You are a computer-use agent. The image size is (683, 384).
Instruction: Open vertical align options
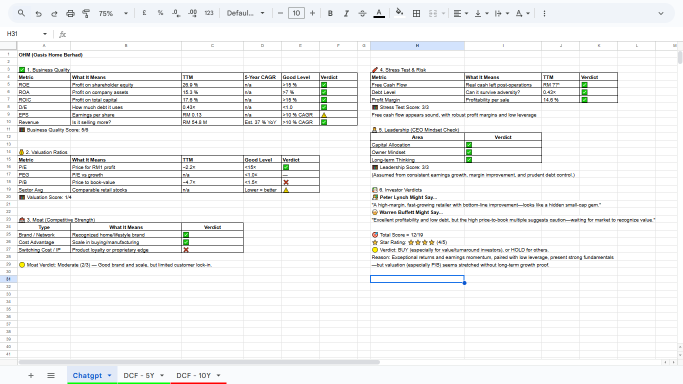click(x=481, y=13)
